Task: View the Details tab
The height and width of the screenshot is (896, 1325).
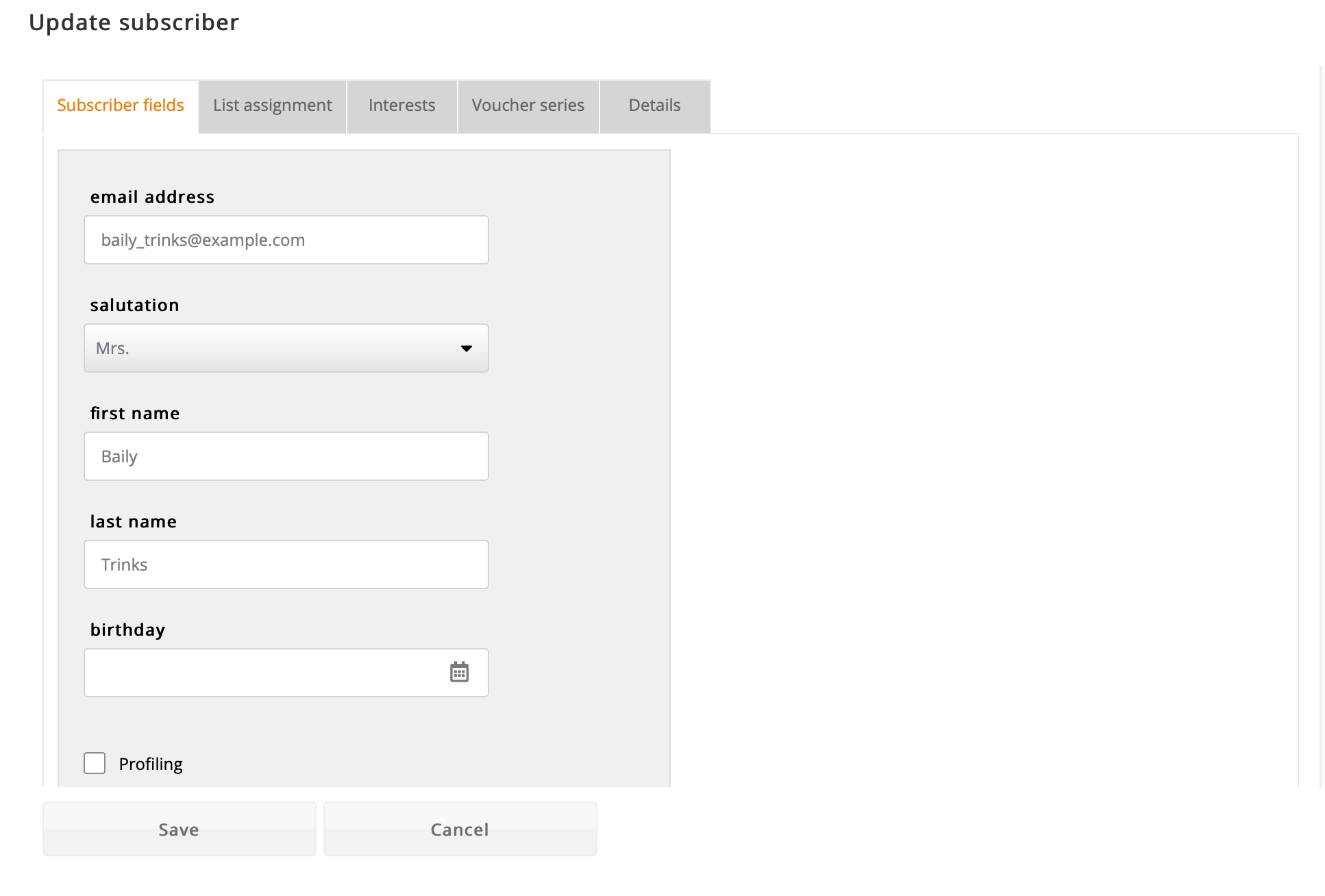Action: point(655,105)
